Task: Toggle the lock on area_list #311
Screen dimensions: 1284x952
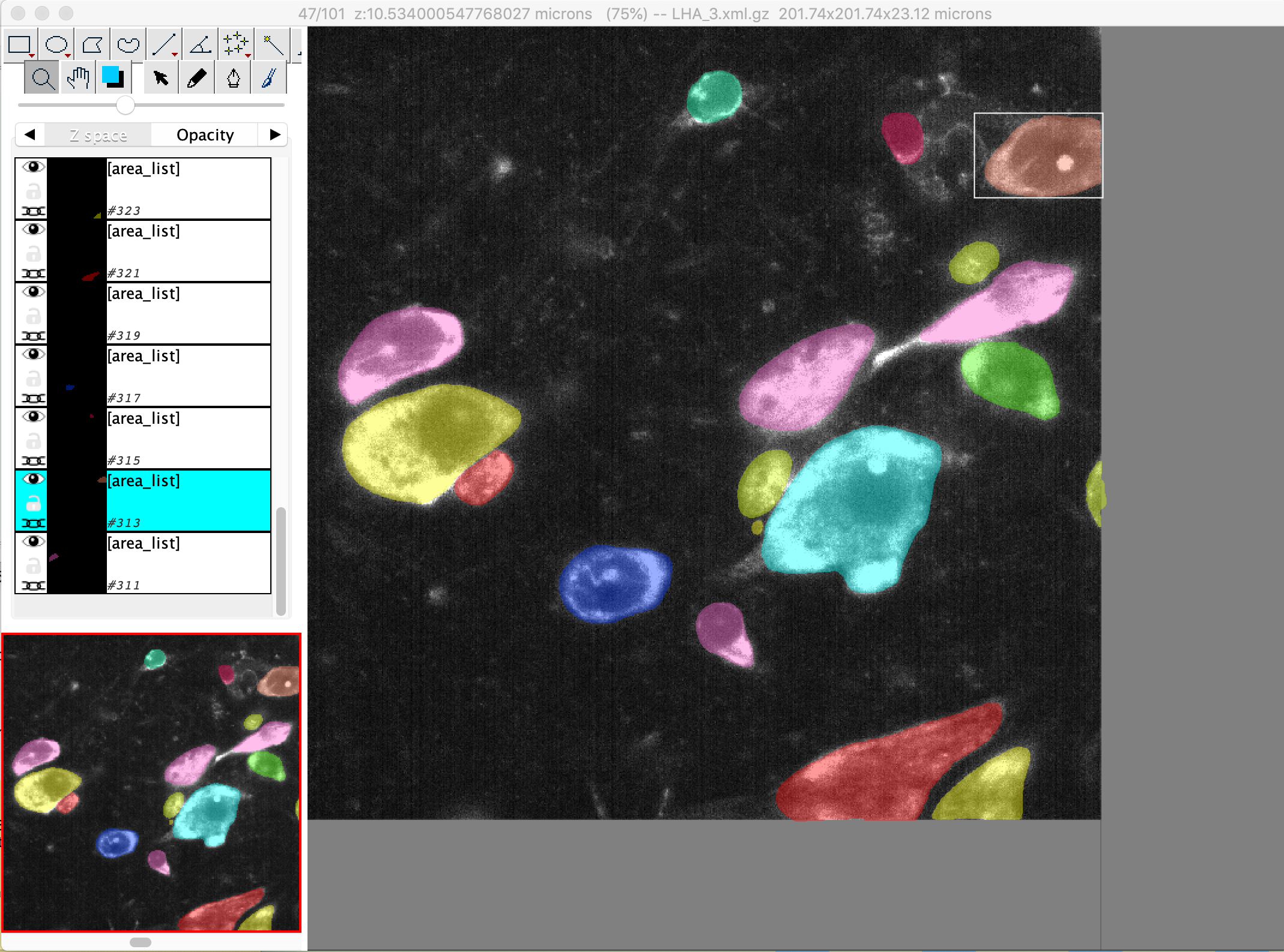Action: 34,565
